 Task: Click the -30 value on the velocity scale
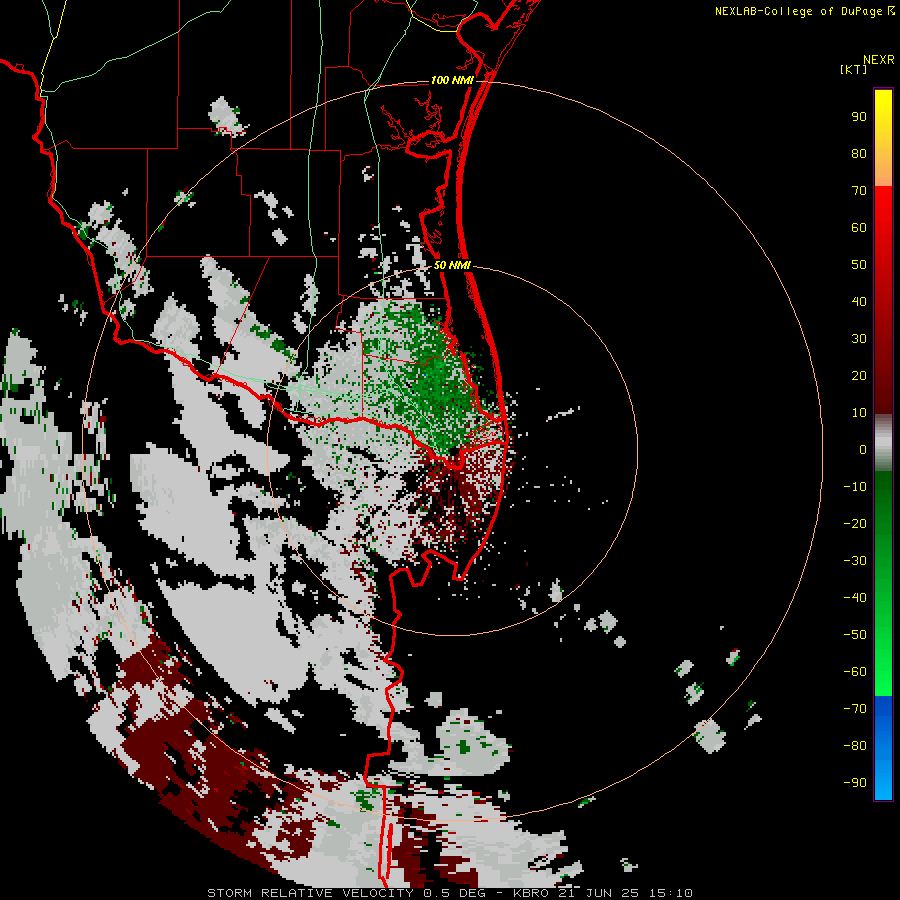(855, 561)
